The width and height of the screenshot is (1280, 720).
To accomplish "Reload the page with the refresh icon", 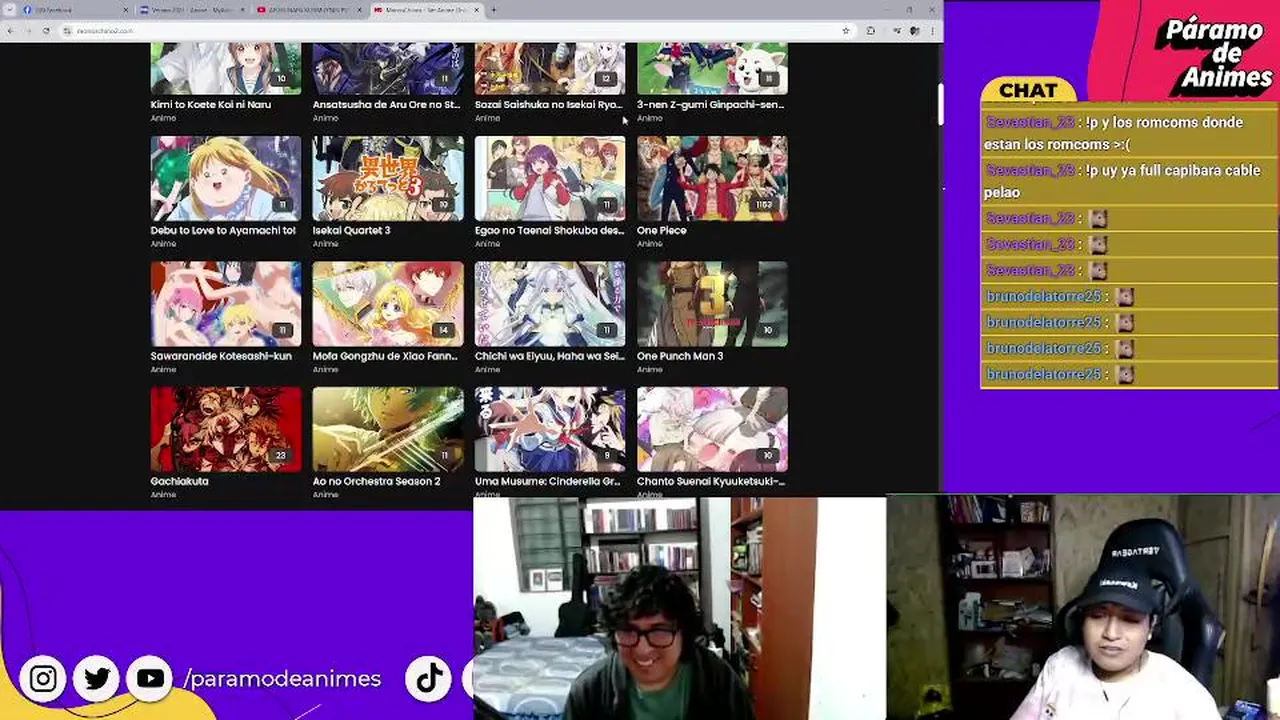I will [x=46, y=31].
